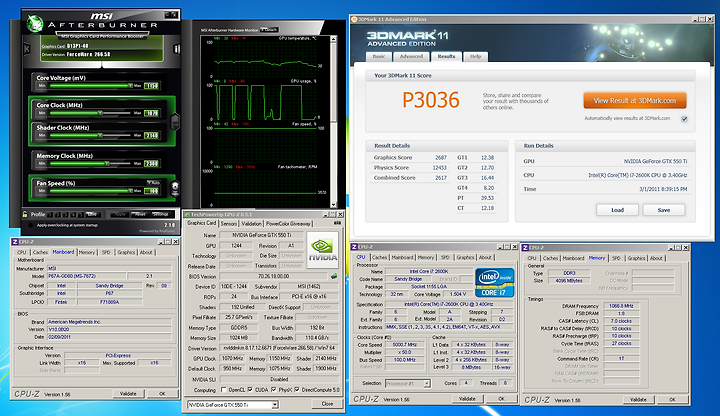Select Results tab in 3DMark 11
The height and width of the screenshot is (416, 720).
click(x=446, y=56)
